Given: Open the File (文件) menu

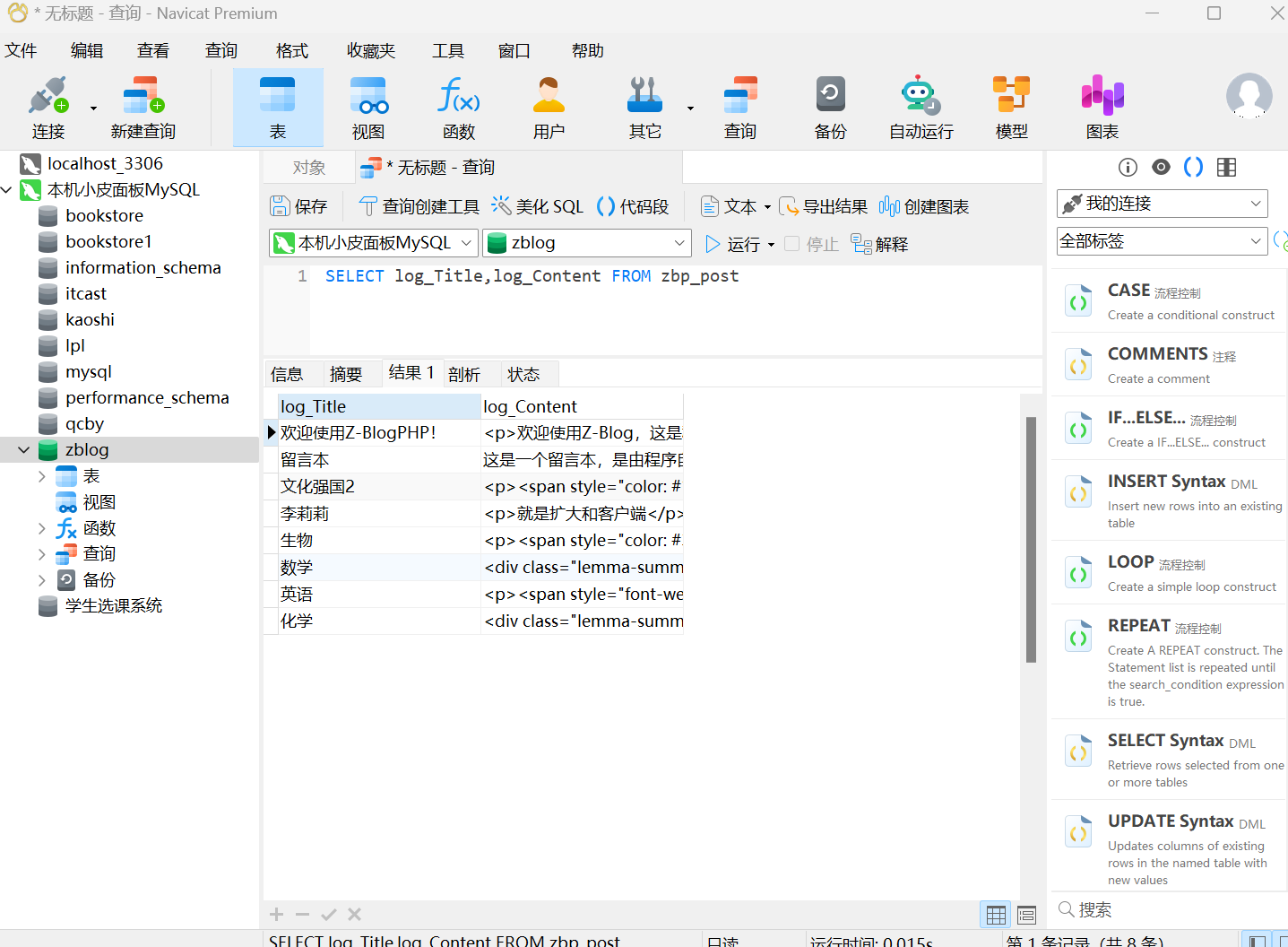Looking at the screenshot, I should (21, 51).
